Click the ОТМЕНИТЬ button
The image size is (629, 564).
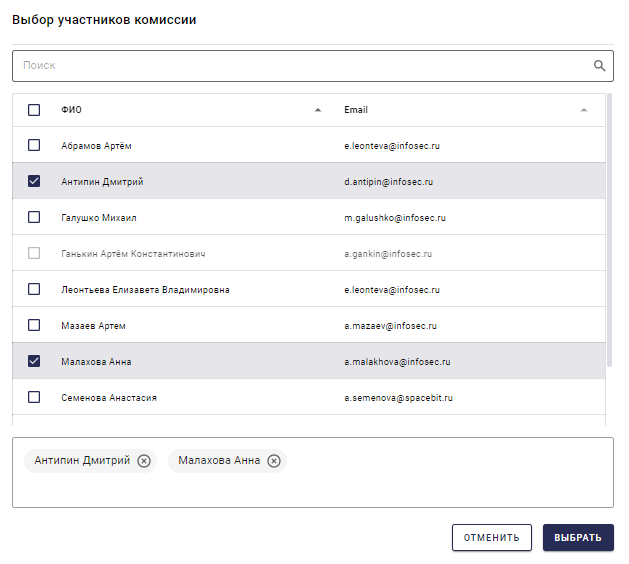(491, 538)
